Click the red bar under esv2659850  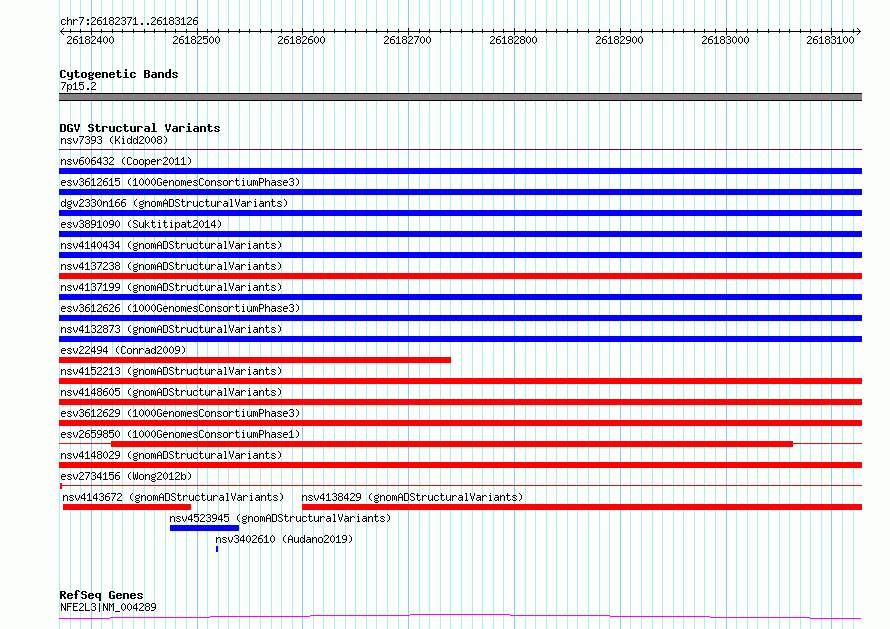452,444
